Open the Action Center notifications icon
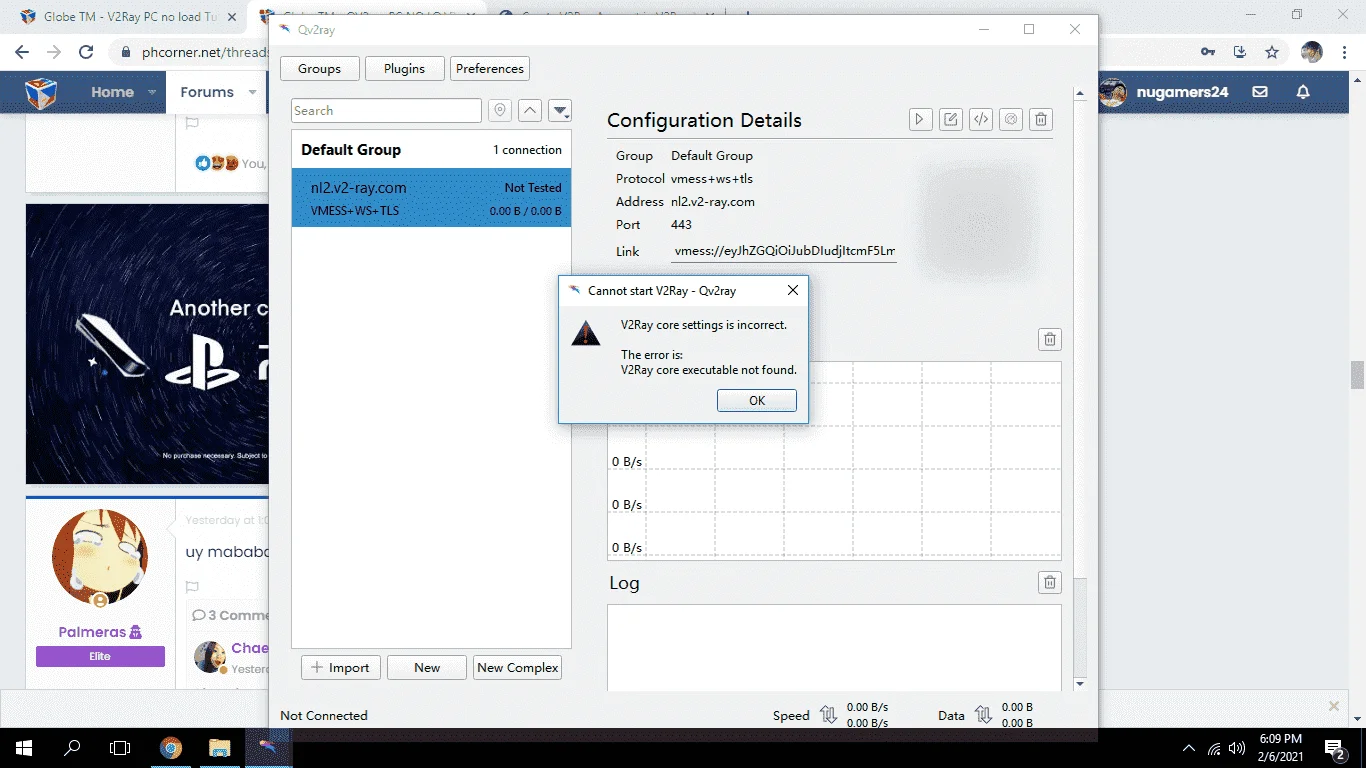Image resolution: width=1366 pixels, height=768 pixels. (x=1336, y=748)
